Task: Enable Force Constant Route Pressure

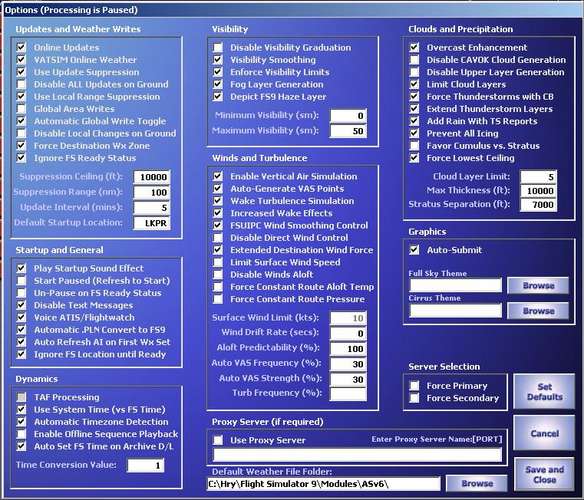Action: tap(218, 299)
